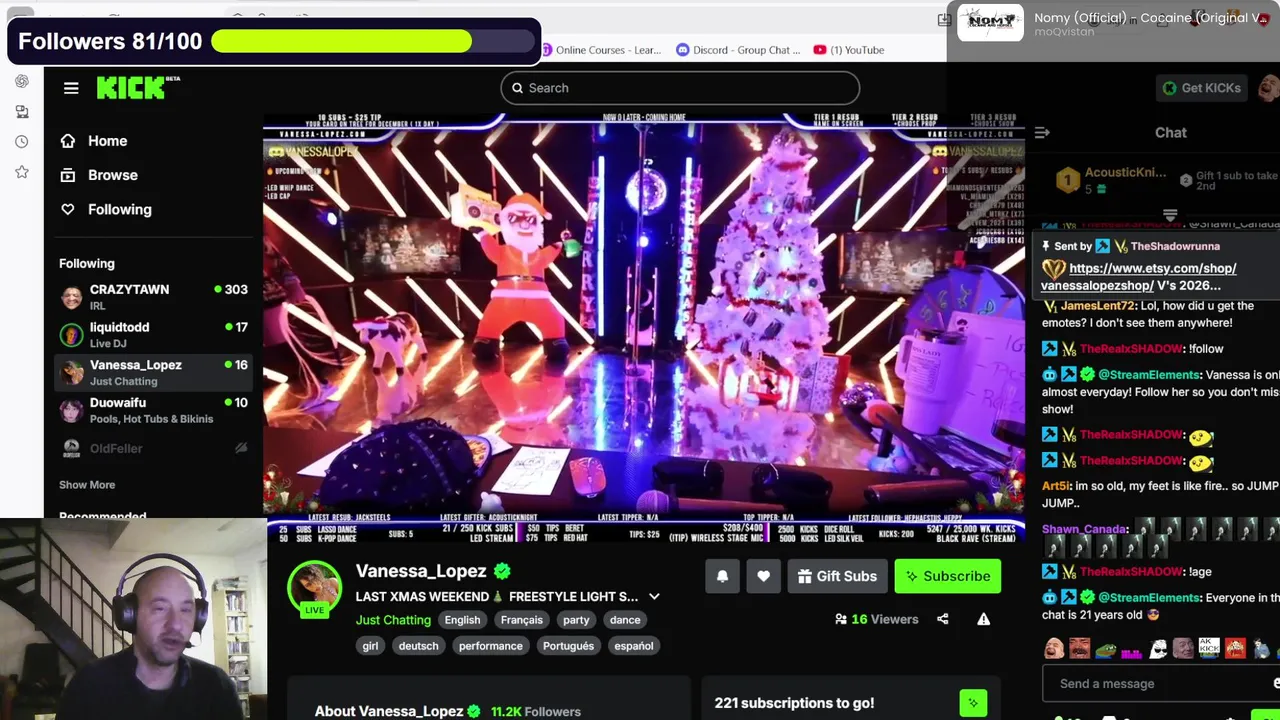
Task: Open the hamburger menu next to Kick logo
Action: click(71, 88)
